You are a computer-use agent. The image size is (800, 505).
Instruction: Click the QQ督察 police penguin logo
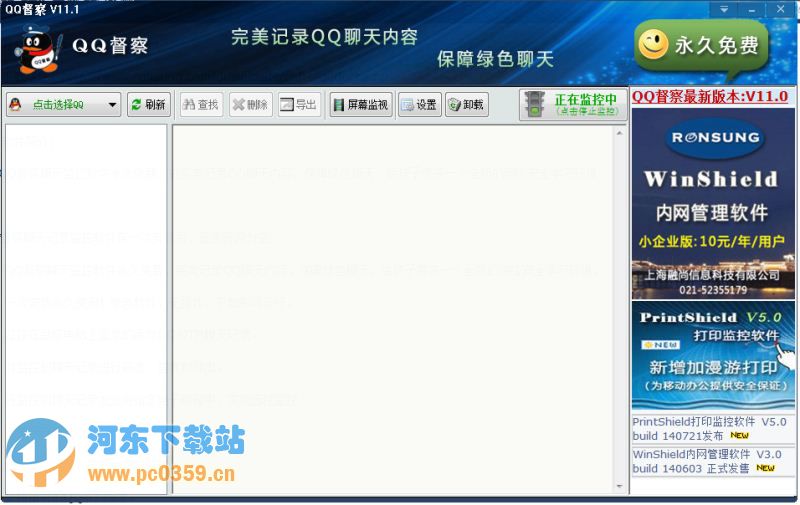(x=39, y=49)
